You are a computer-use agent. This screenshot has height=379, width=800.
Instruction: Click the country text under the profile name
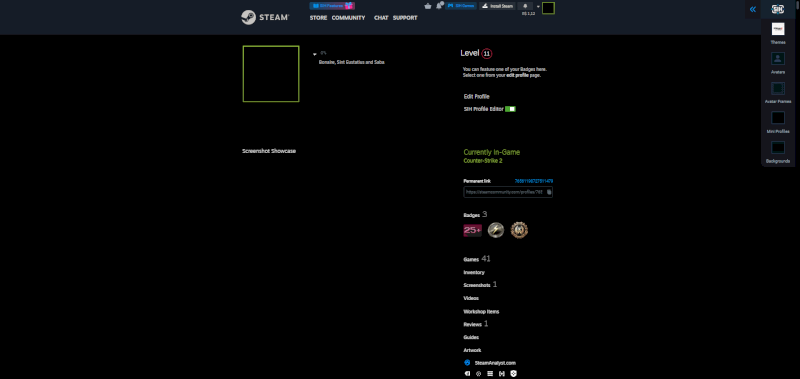click(351, 62)
